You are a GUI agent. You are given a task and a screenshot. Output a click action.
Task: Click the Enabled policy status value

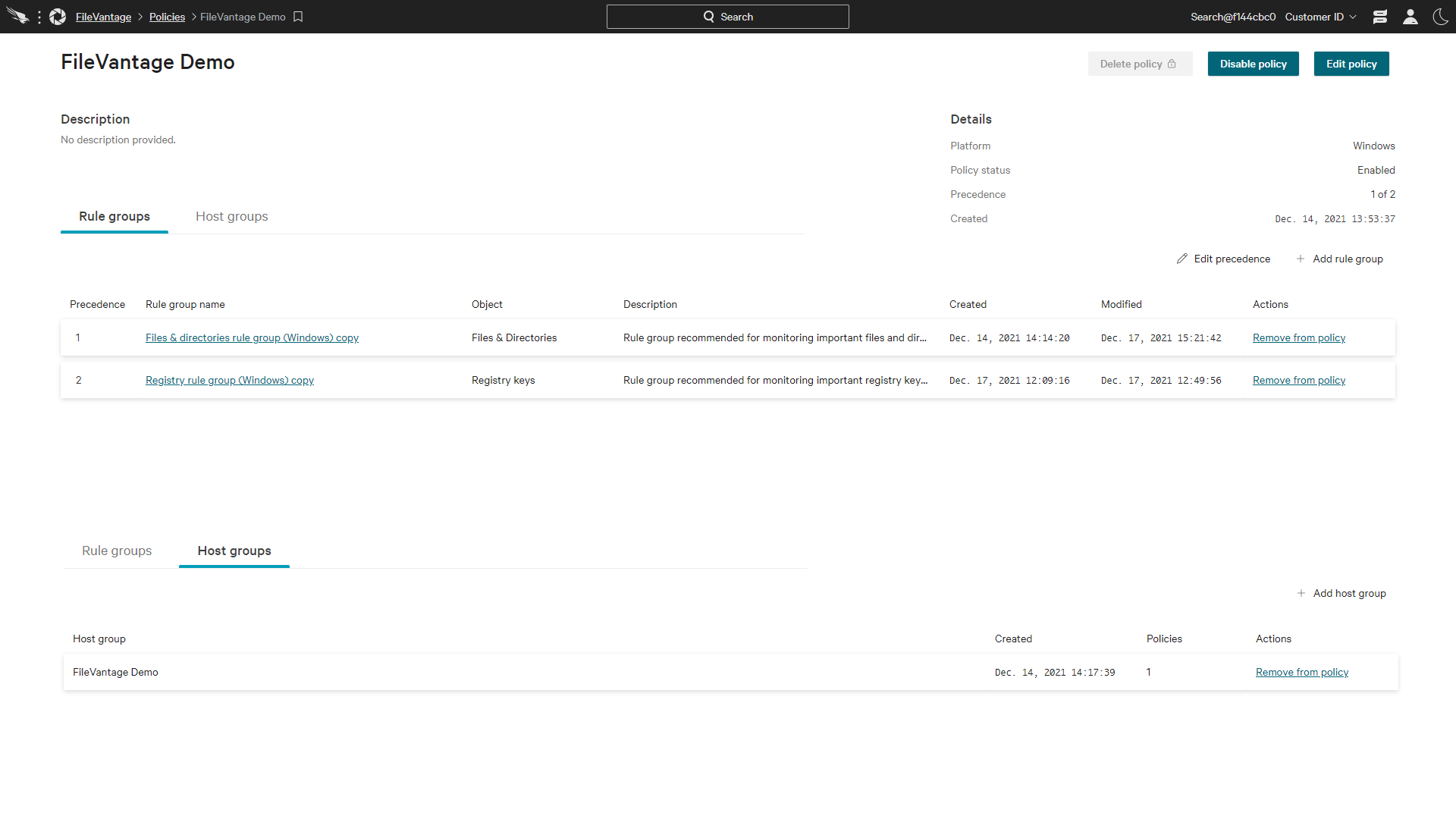1376,170
